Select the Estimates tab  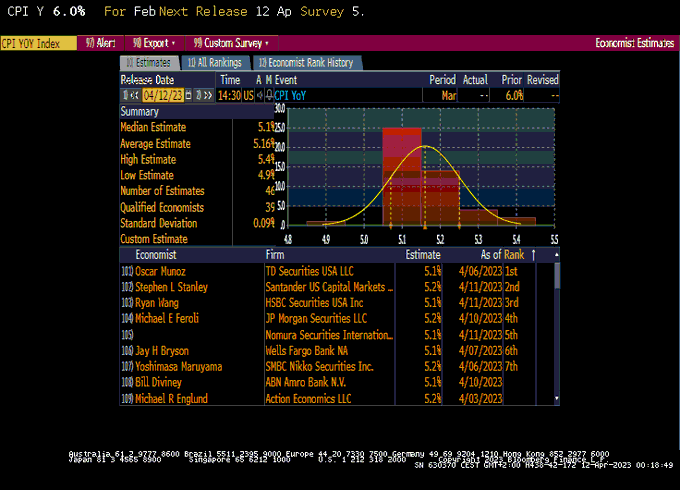pyautogui.click(x=149, y=62)
